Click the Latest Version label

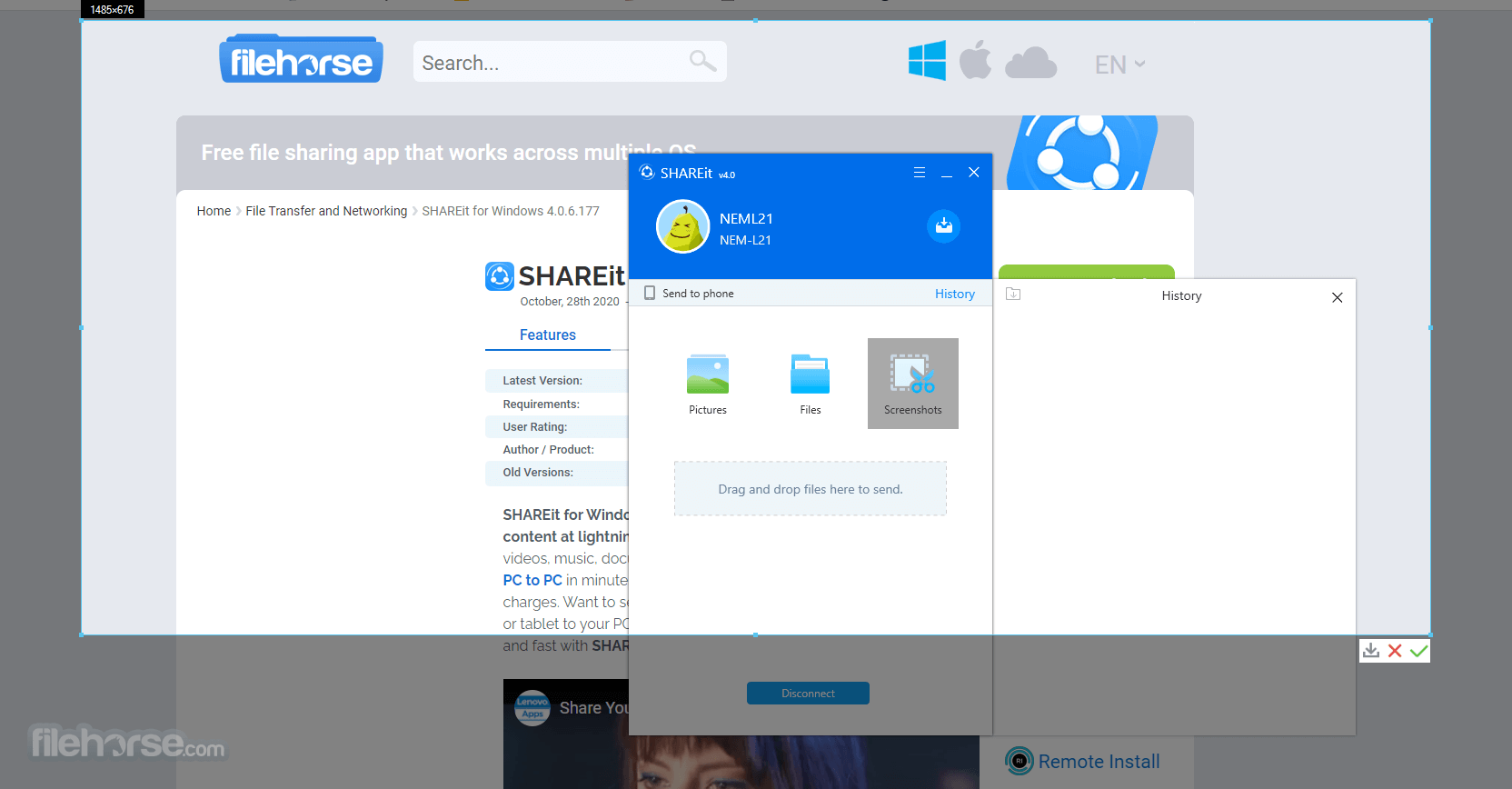point(542,381)
